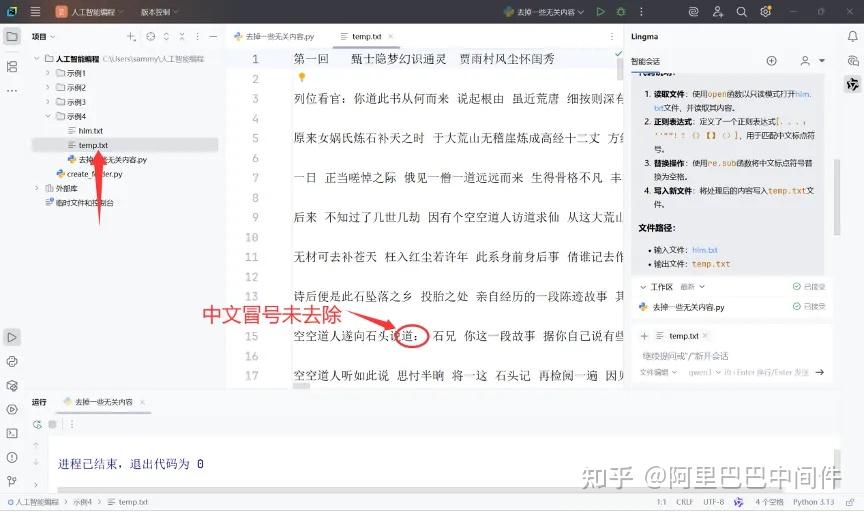Image resolution: width=864 pixels, height=512 pixels.
Task: Collapse the 工作区 section in Lingma
Action: (x=643, y=287)
